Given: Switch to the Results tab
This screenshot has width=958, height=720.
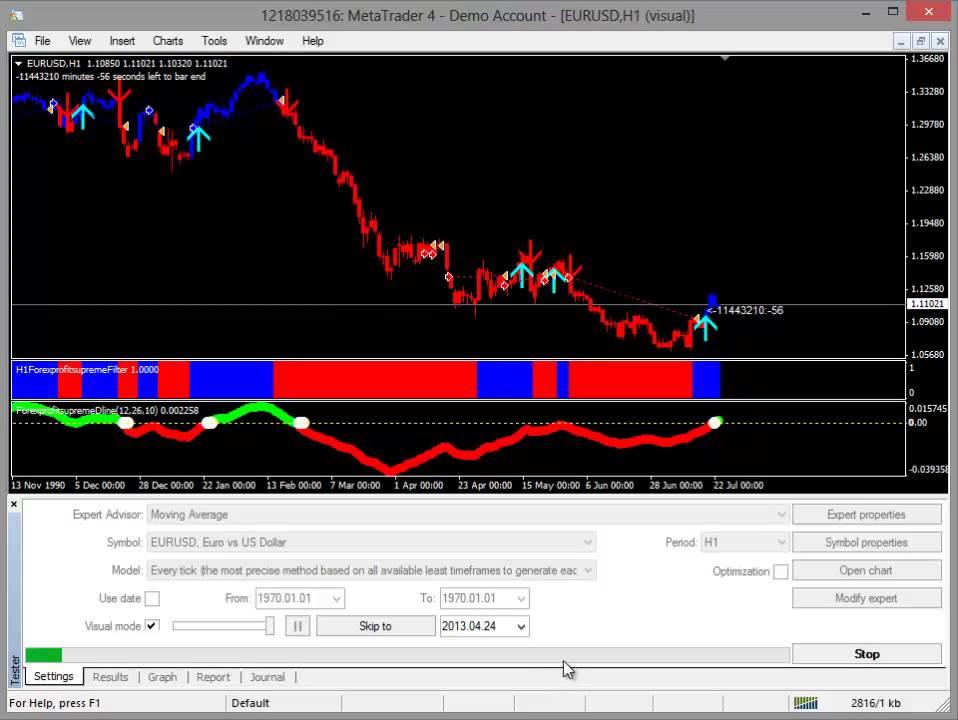Looking at the screenshot, I should pyautogui.click(x=111, y=677).
